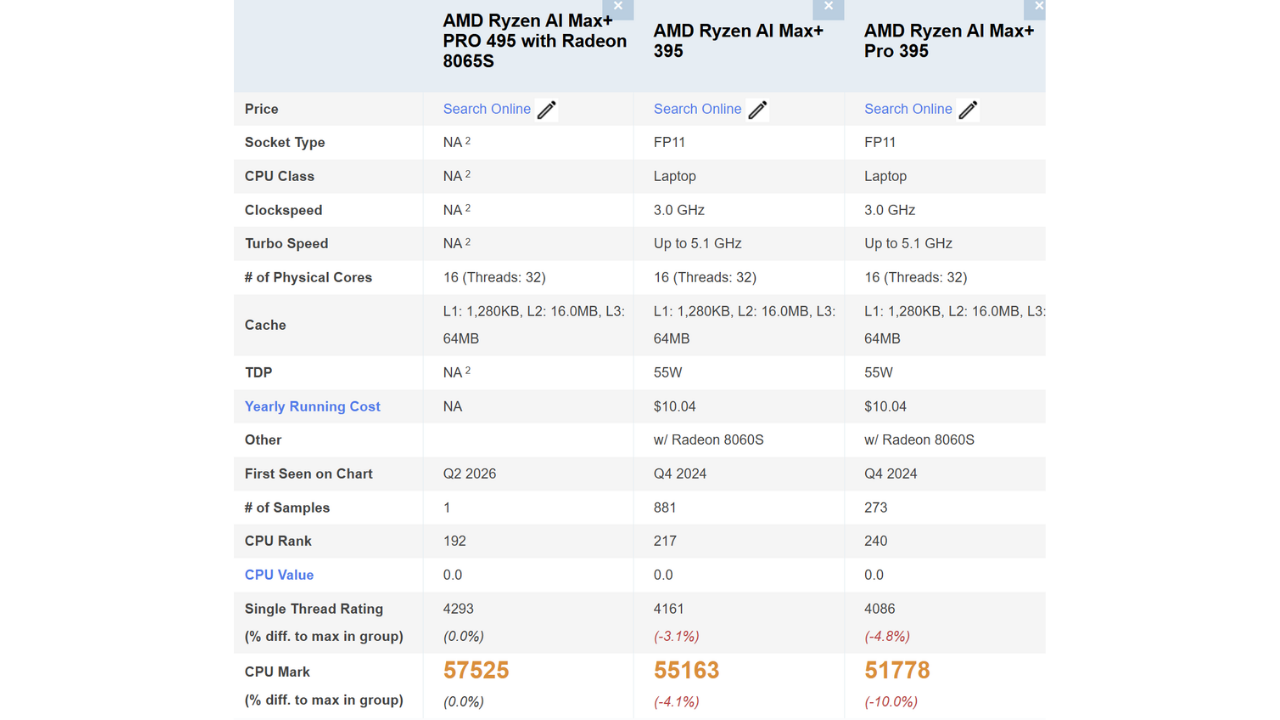Screen dimensions: 1280x720
Task: Click the CPU Mark score 51778
Action: tap(897, 670)
